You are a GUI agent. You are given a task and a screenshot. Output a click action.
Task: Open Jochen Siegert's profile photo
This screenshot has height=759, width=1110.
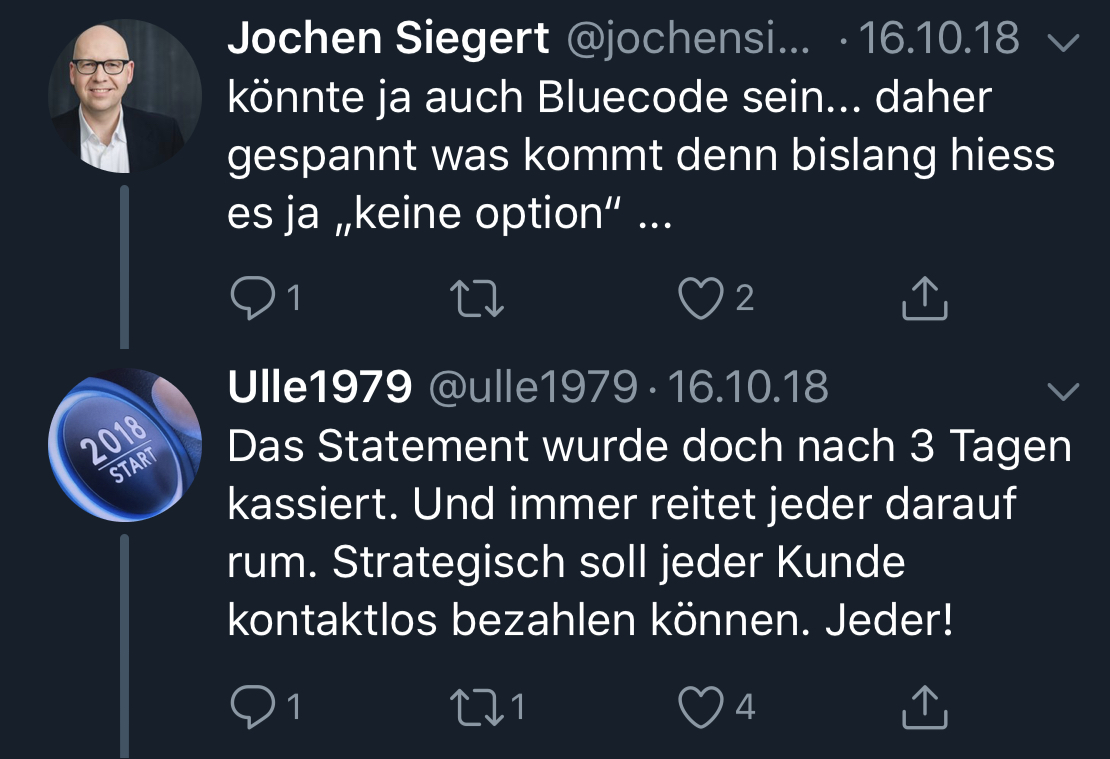pos(125,96)
